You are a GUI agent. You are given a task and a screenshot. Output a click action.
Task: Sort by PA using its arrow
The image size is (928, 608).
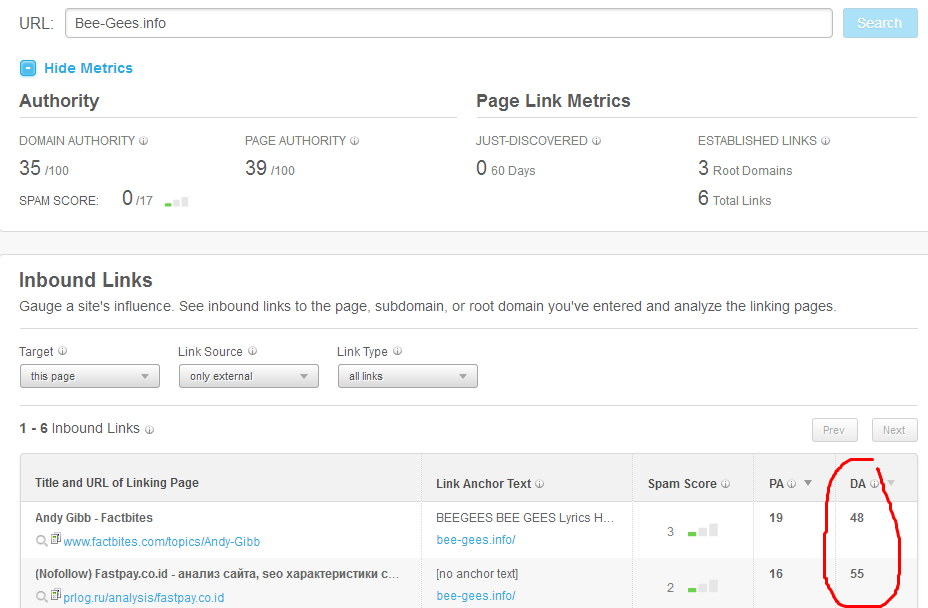pyautogui.click(x=808, y=483)
